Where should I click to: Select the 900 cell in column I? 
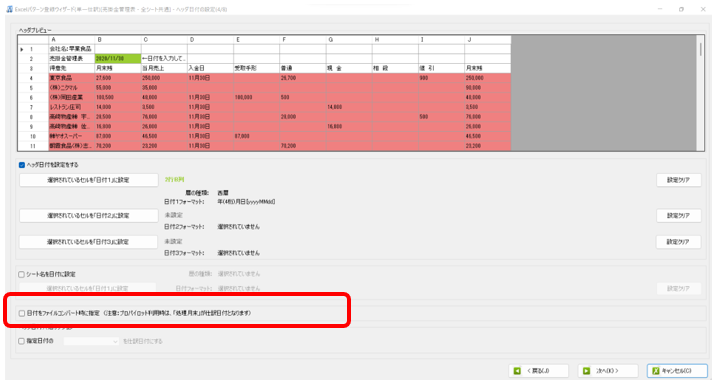[442, 78]
